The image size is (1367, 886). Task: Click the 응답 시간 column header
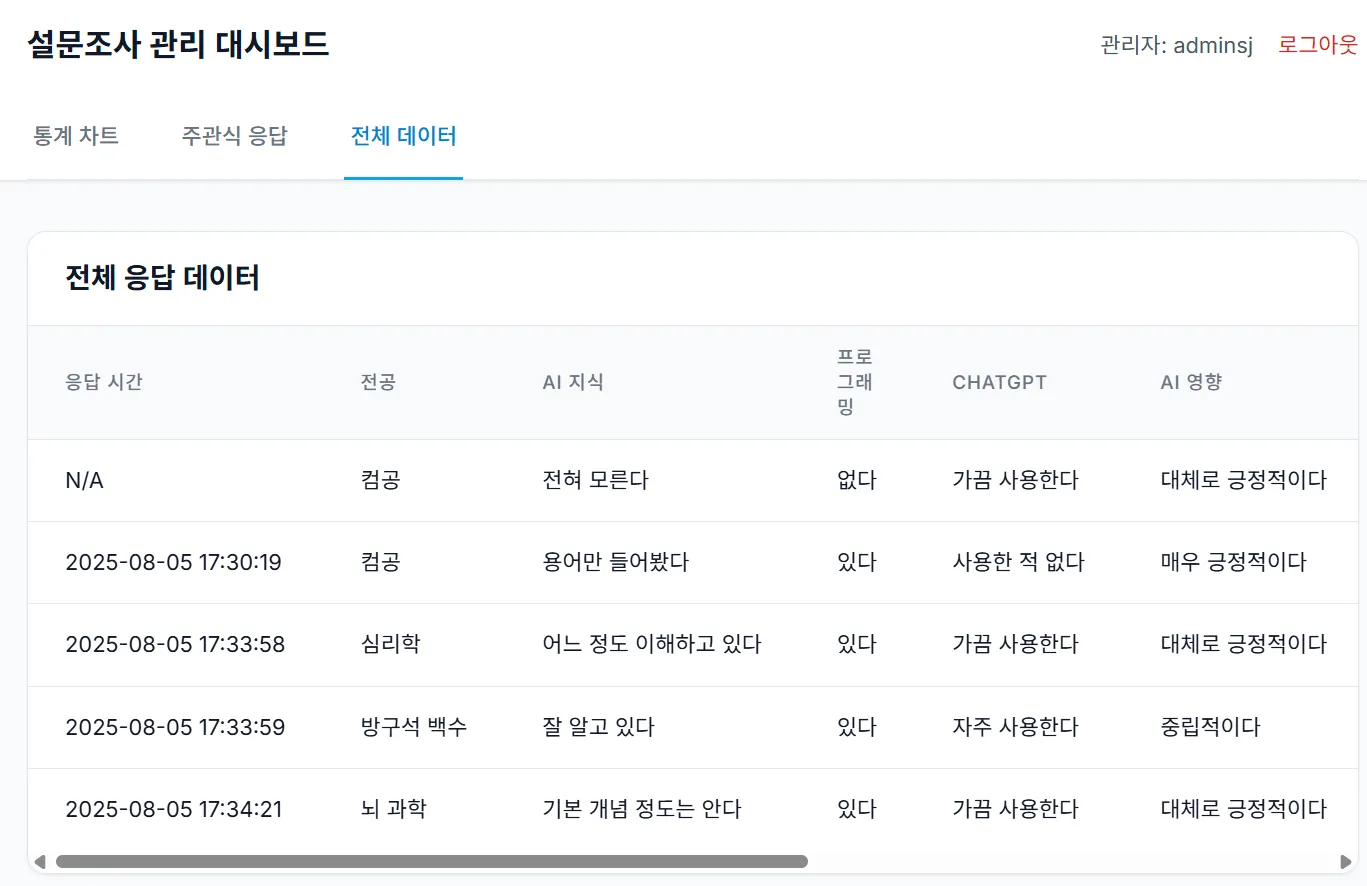pyautogui.click(x=104, y=382)
